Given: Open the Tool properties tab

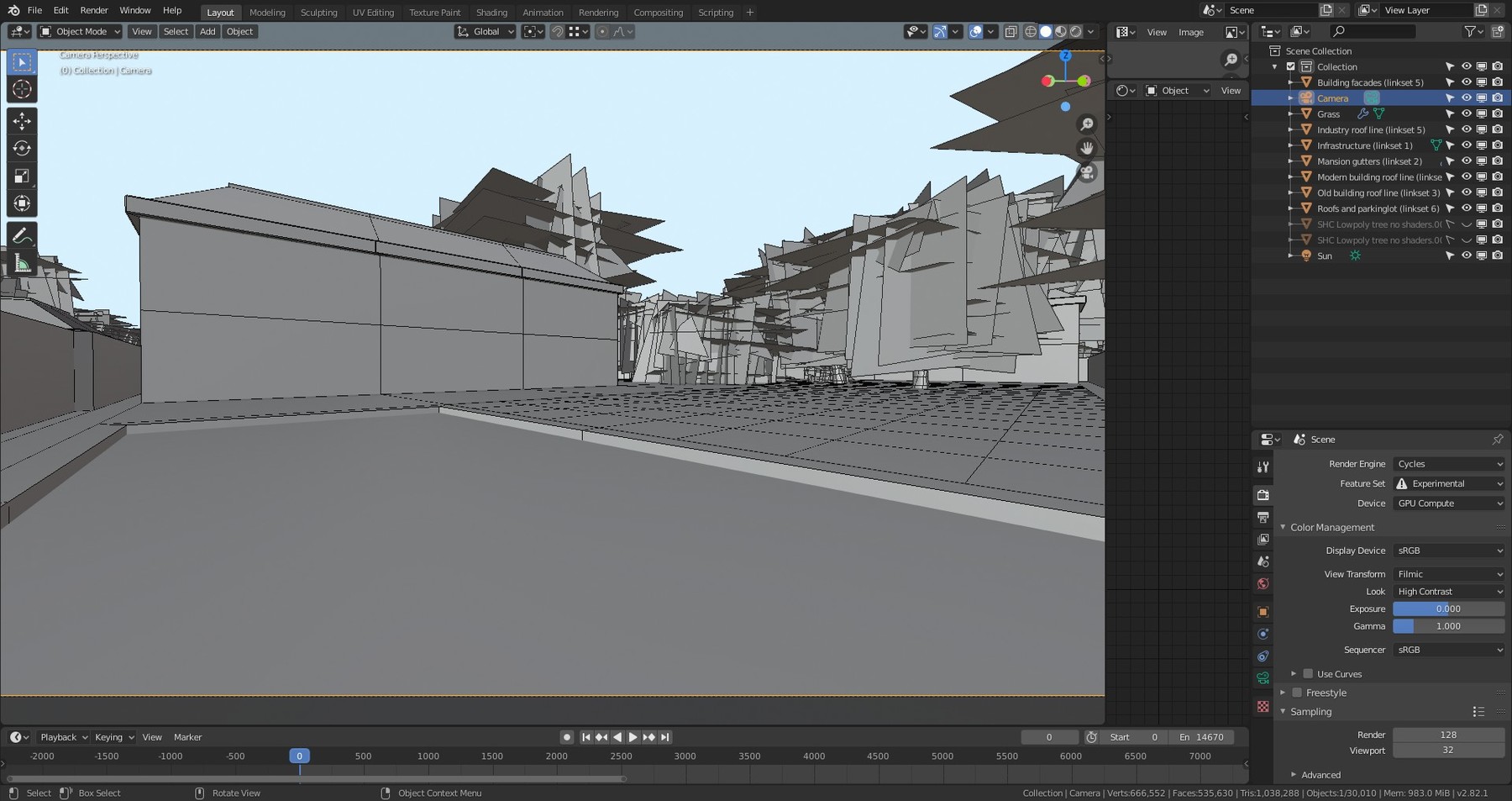Looking at the screenshot, I should coord(1263,466).
